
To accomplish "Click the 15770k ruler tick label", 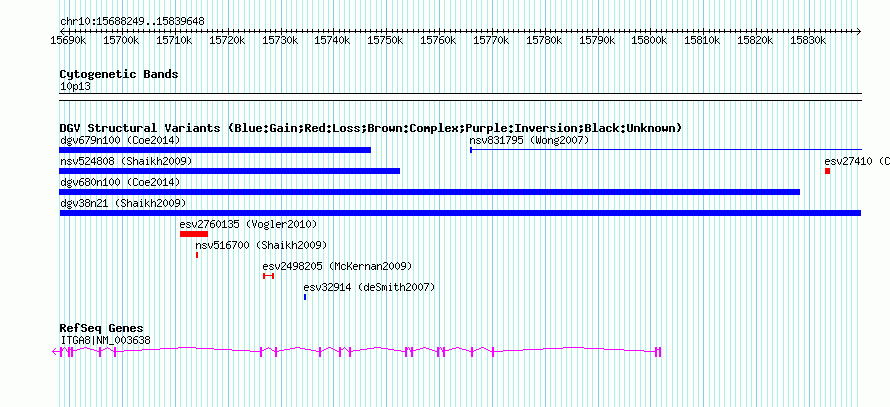I will (x=491, y=41).
